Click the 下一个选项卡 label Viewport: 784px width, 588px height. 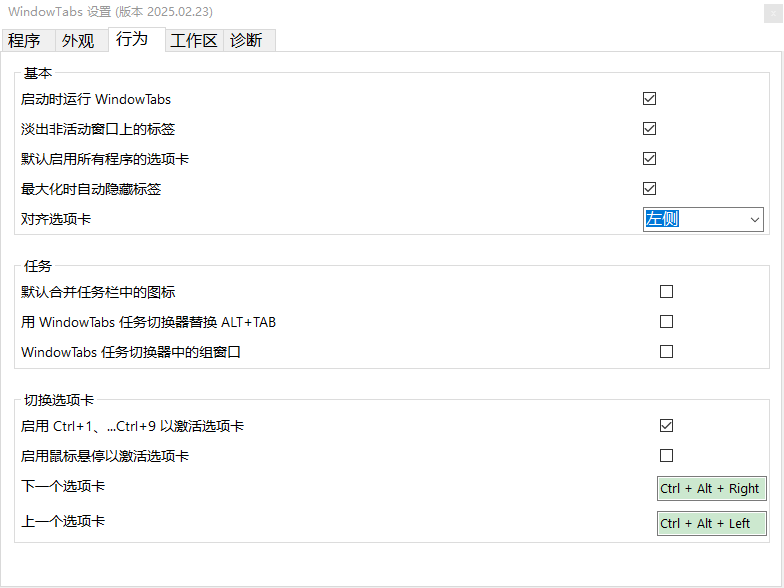[x=63, y=486]
